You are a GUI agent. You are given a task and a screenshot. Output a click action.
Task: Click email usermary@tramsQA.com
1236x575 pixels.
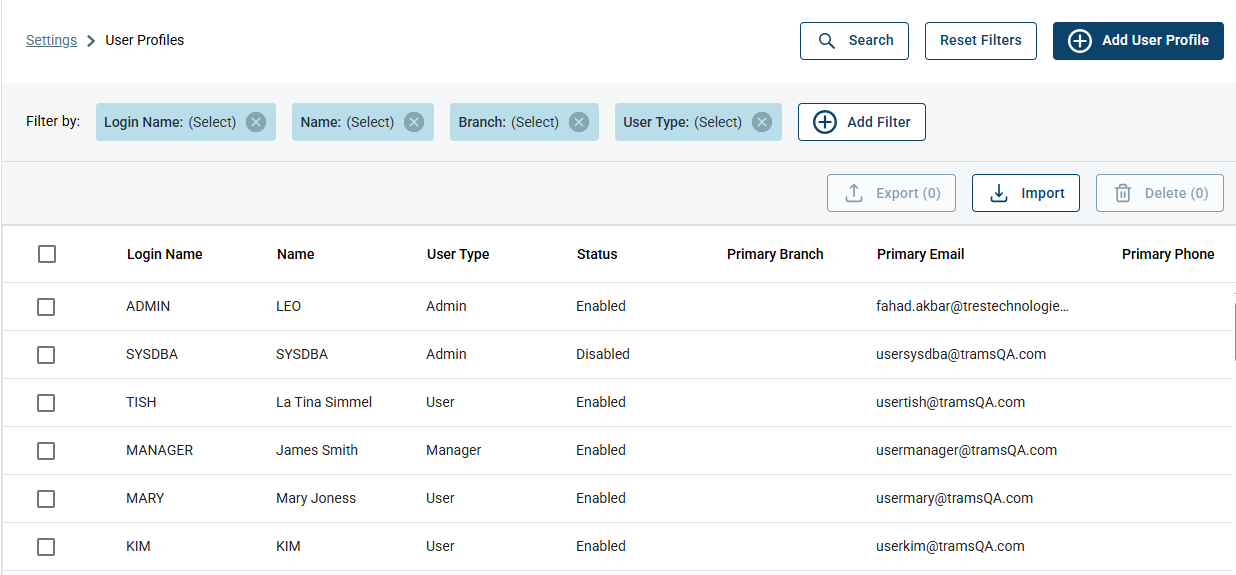pos(955,498)
